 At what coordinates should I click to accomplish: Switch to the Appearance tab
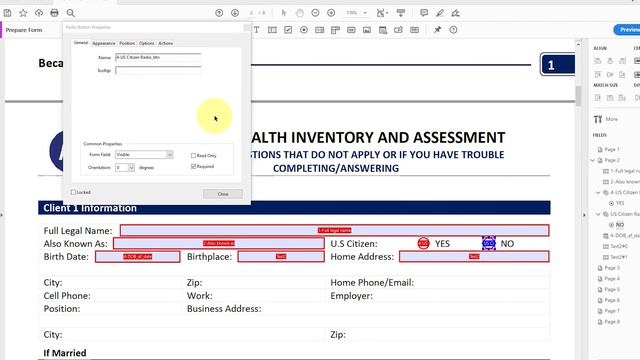coord(104,43)
